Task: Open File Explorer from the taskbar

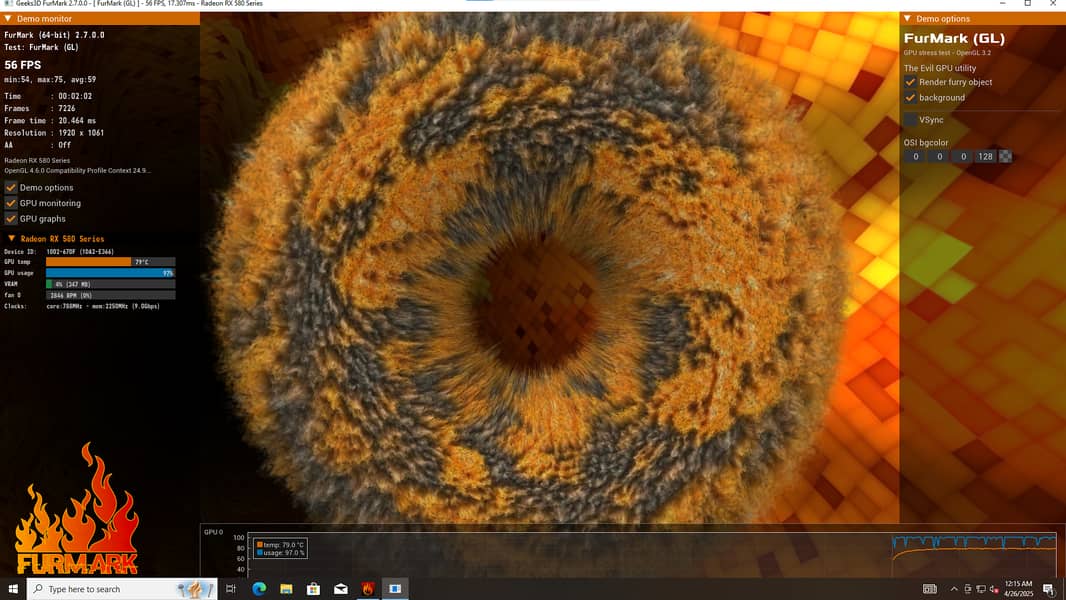Action: [x=286, y=588]
